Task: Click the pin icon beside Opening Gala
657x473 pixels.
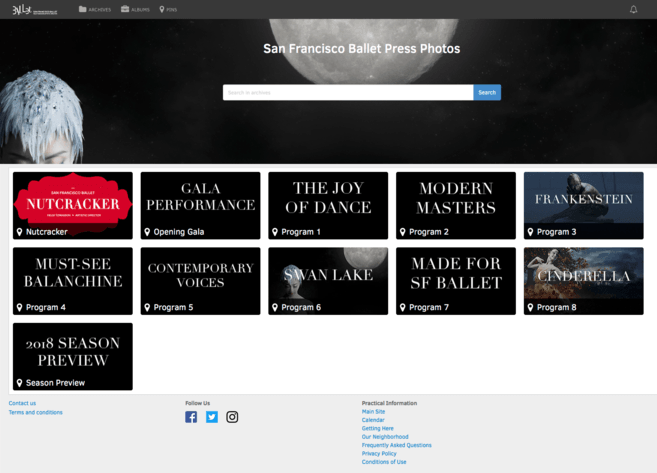Action: click(147, 232)
